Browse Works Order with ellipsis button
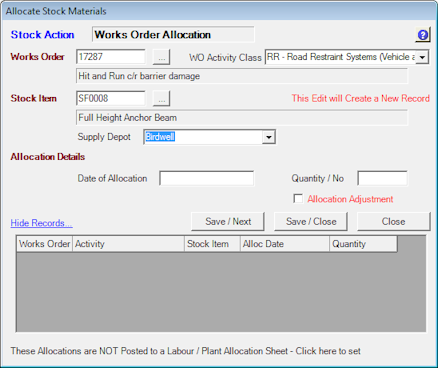 161,57
